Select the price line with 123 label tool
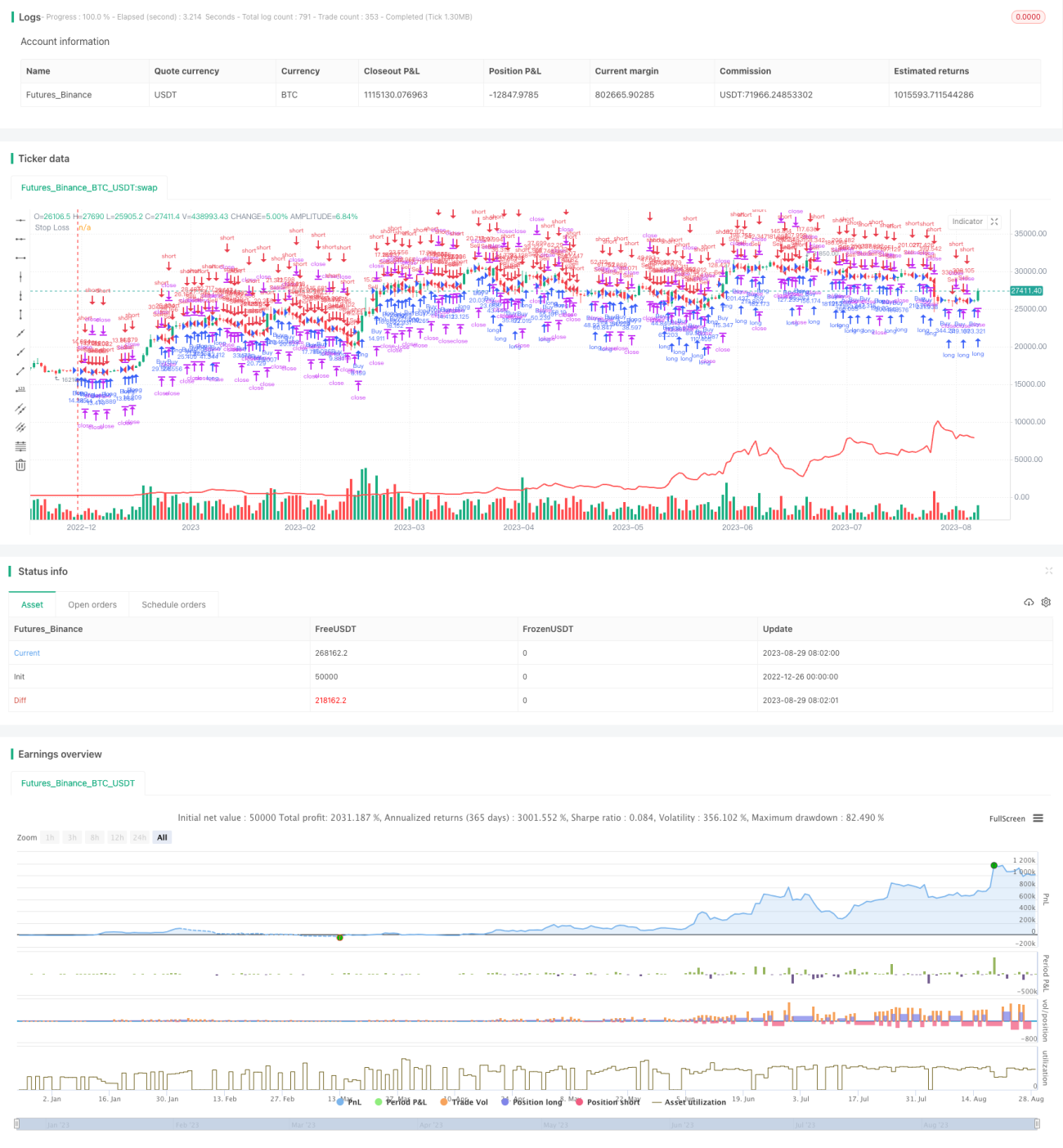 click(x=20, y=389)
